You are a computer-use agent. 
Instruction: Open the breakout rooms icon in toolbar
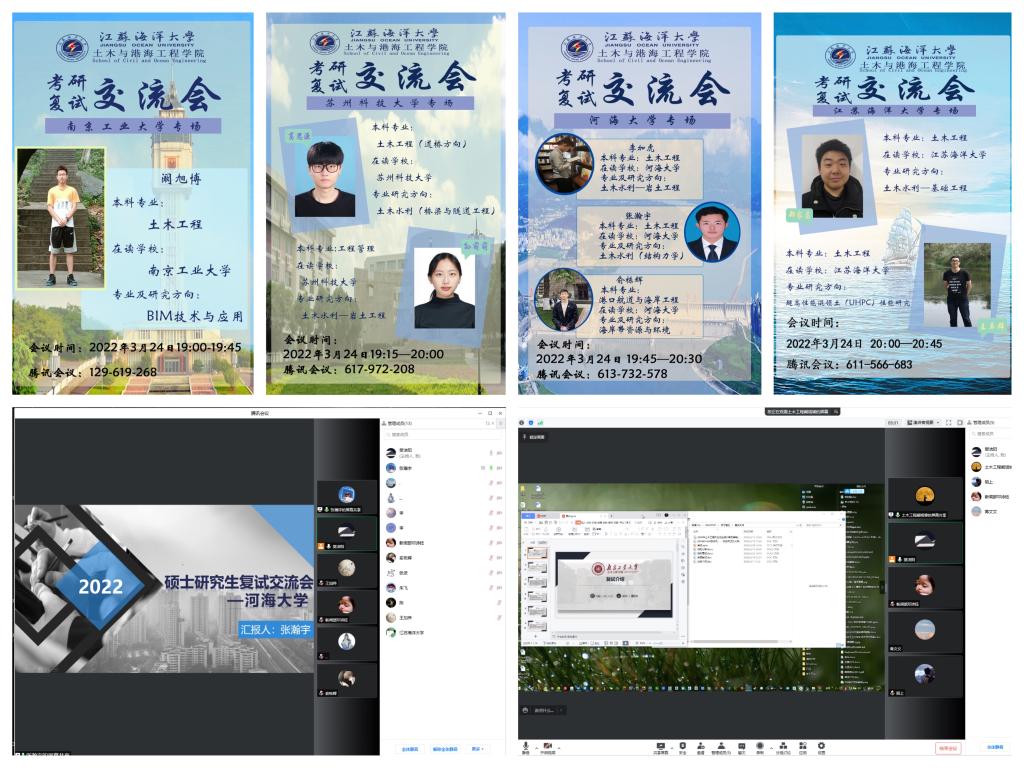[x=782, y=745]
